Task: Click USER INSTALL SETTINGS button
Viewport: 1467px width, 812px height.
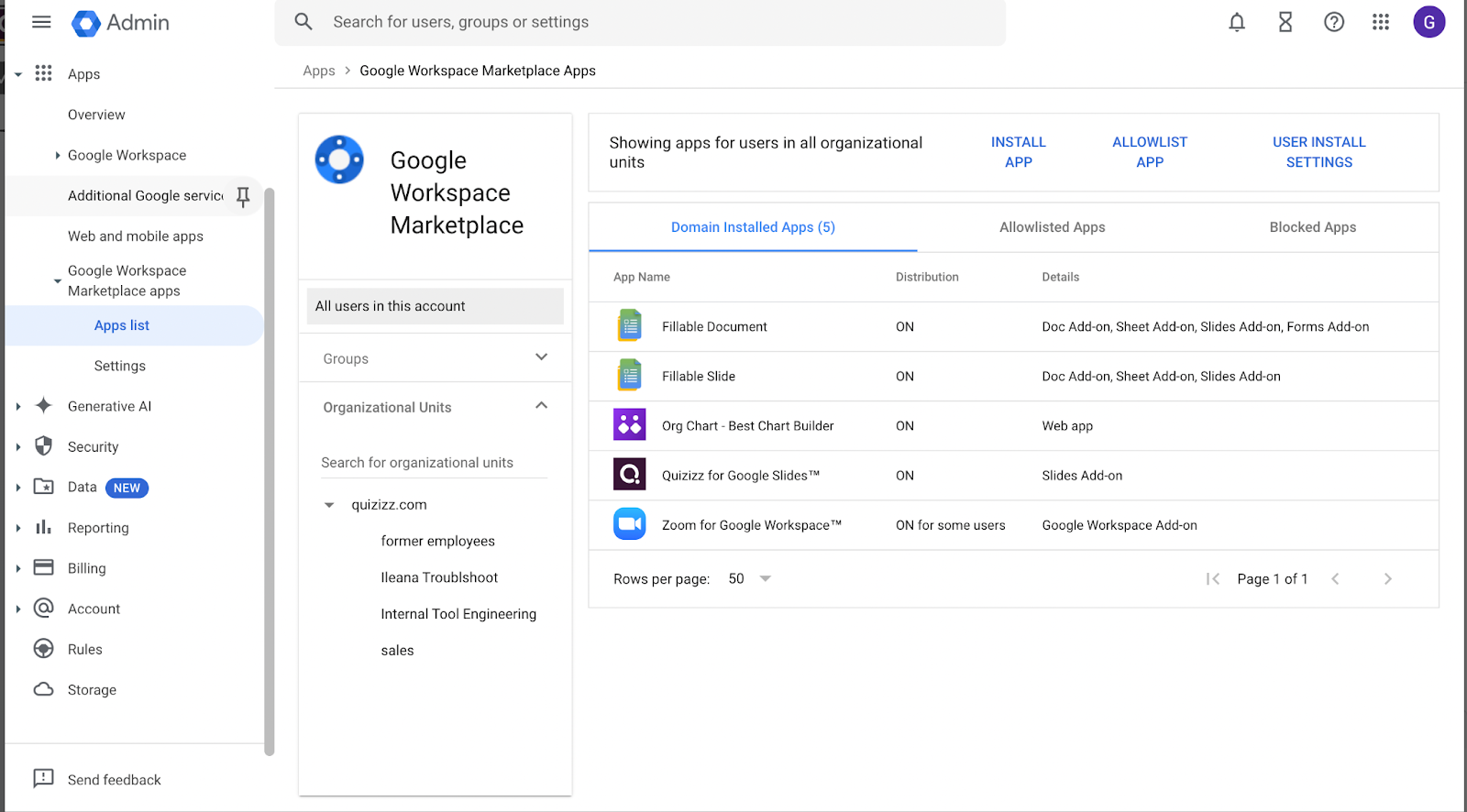Action: [x=1318, y=152]
